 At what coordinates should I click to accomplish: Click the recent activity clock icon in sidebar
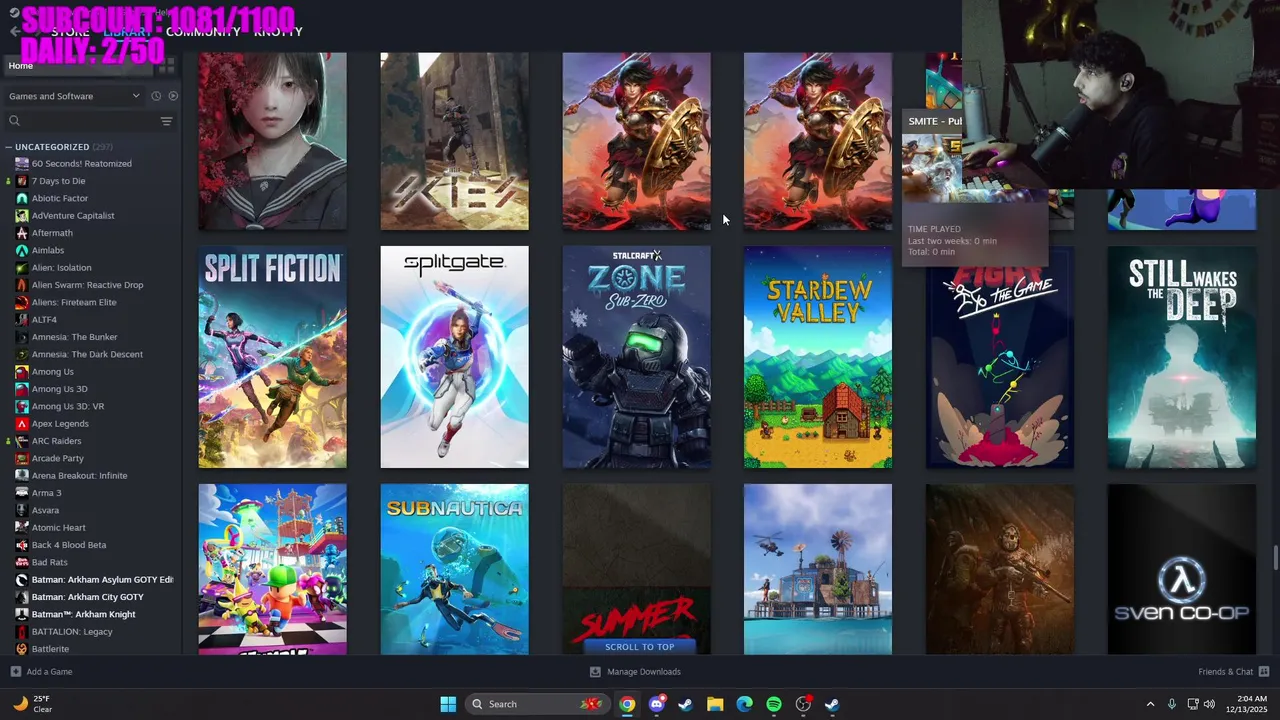pyautogui.click(x=156, y=96)
